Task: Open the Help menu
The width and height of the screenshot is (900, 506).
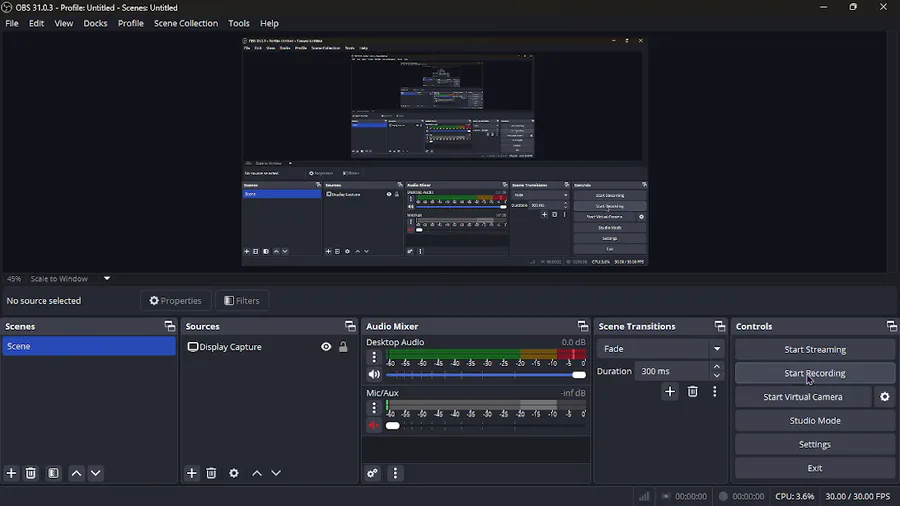Action: point(269,24)
